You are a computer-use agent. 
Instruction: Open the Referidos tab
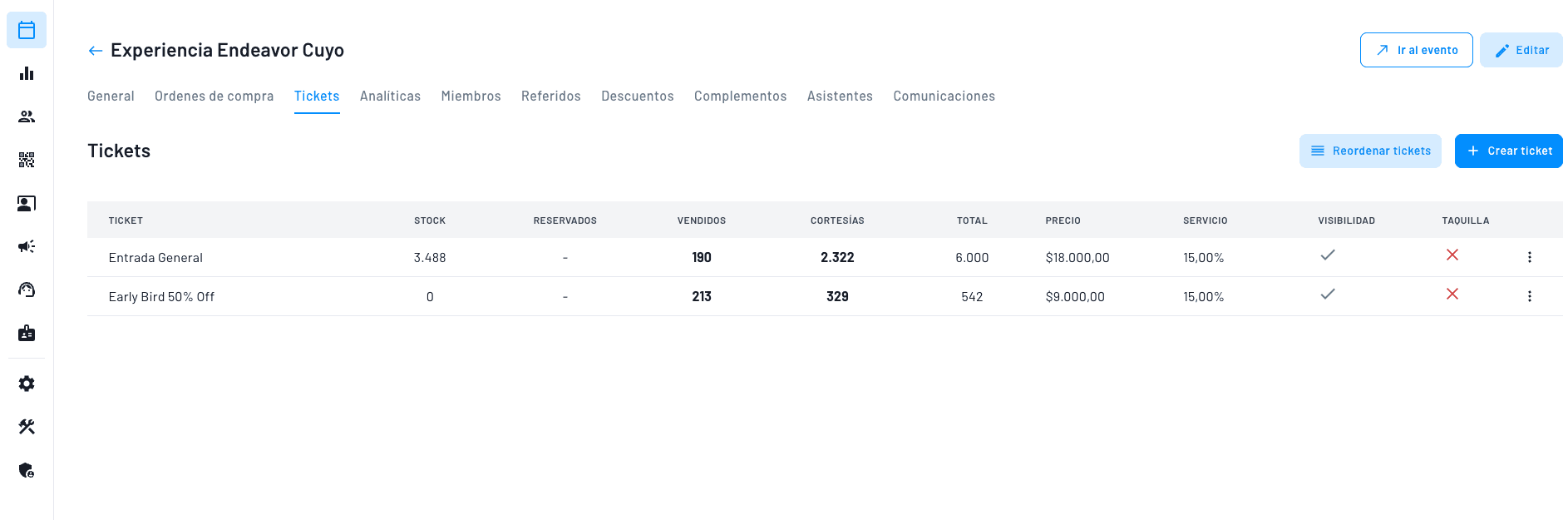click(551, 97)
